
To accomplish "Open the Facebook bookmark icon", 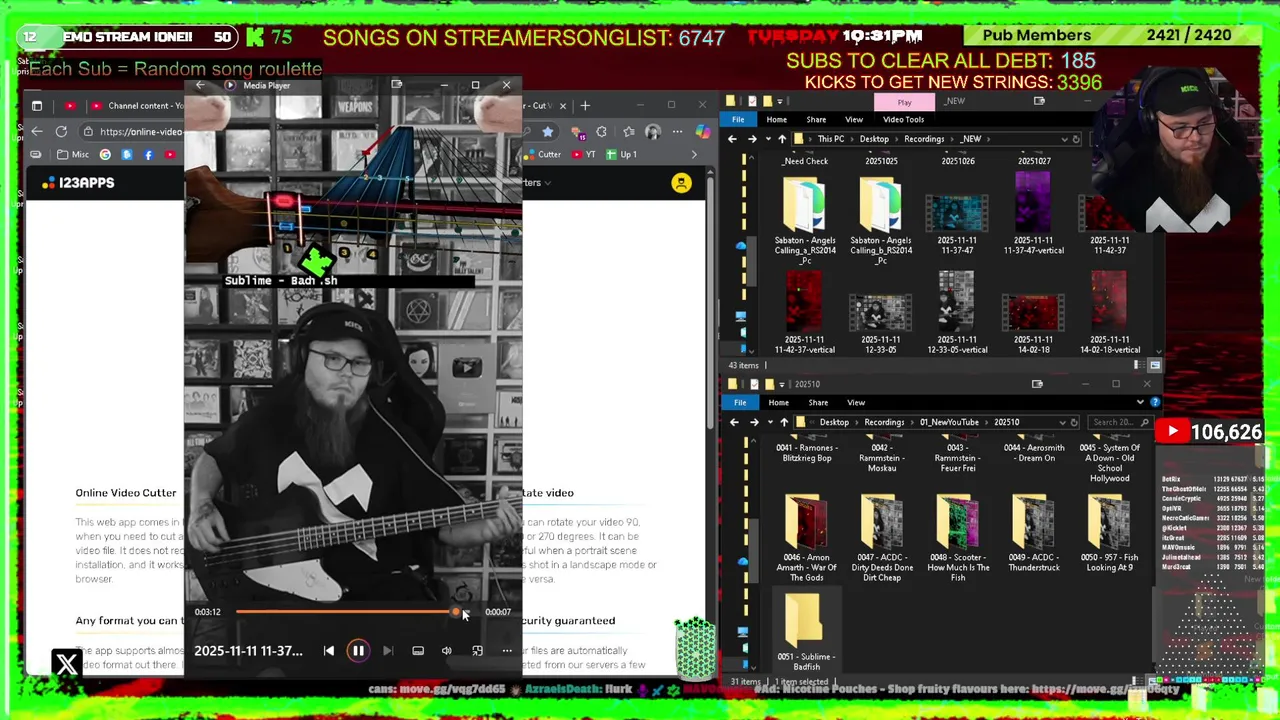I will pos(148,155).
